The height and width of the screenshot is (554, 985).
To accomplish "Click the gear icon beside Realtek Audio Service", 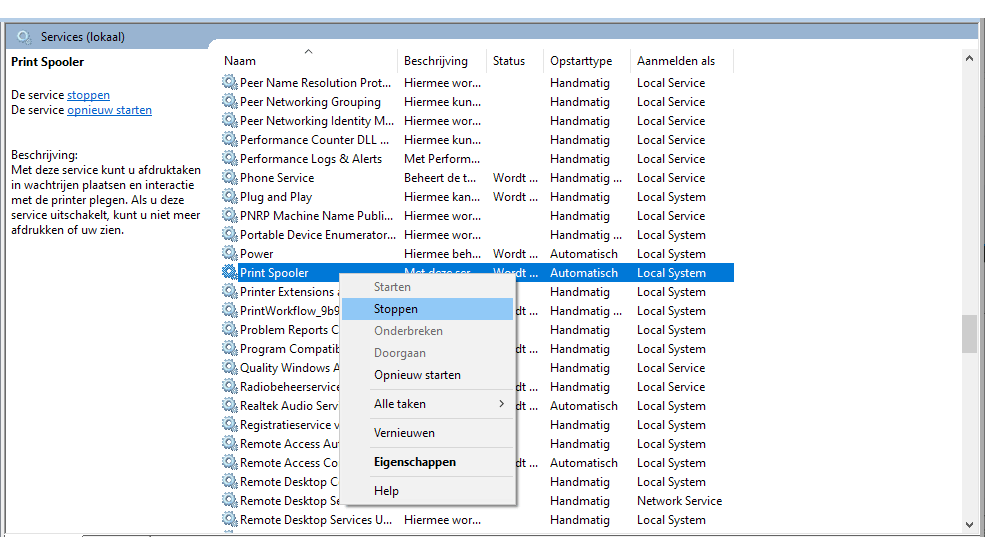I will click(x=229, y=405).
